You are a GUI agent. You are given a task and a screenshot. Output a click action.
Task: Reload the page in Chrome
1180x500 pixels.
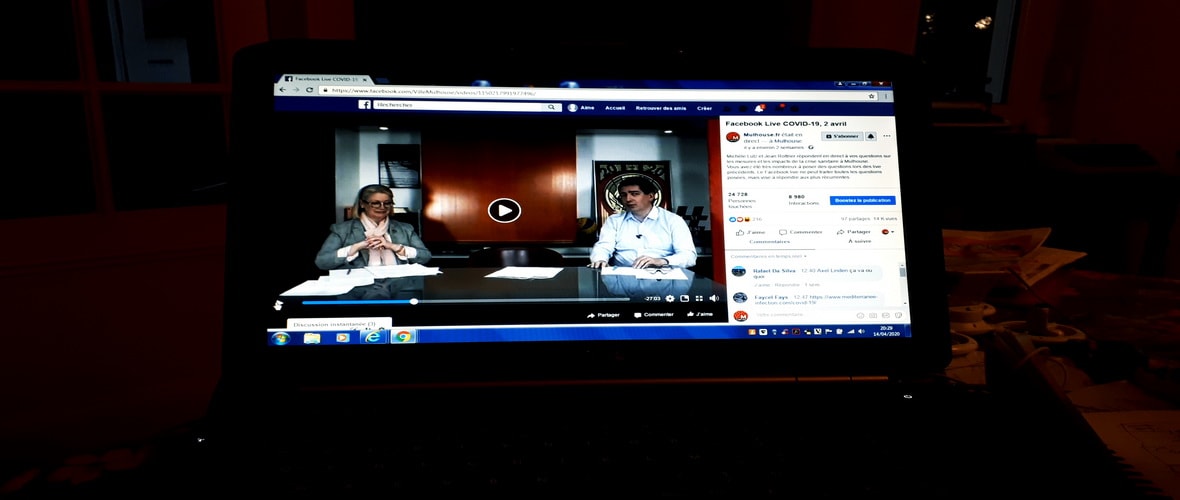(309, 90)
